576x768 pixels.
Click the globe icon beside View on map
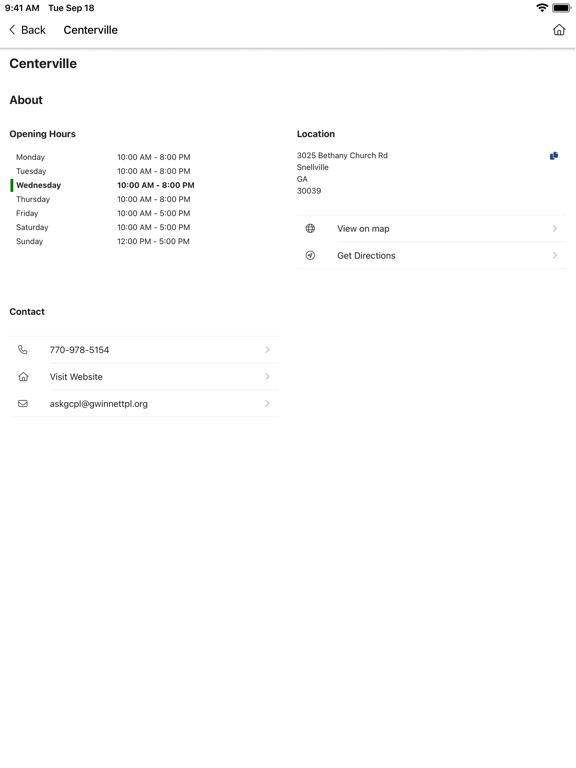coord(311,228)
